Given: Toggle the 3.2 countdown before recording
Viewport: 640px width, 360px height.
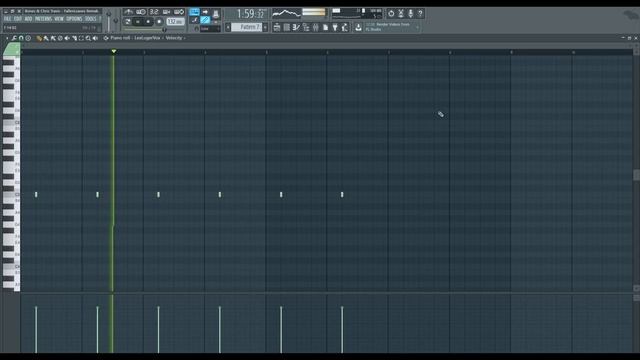Looking at the screenshot, I should point(154,12).
